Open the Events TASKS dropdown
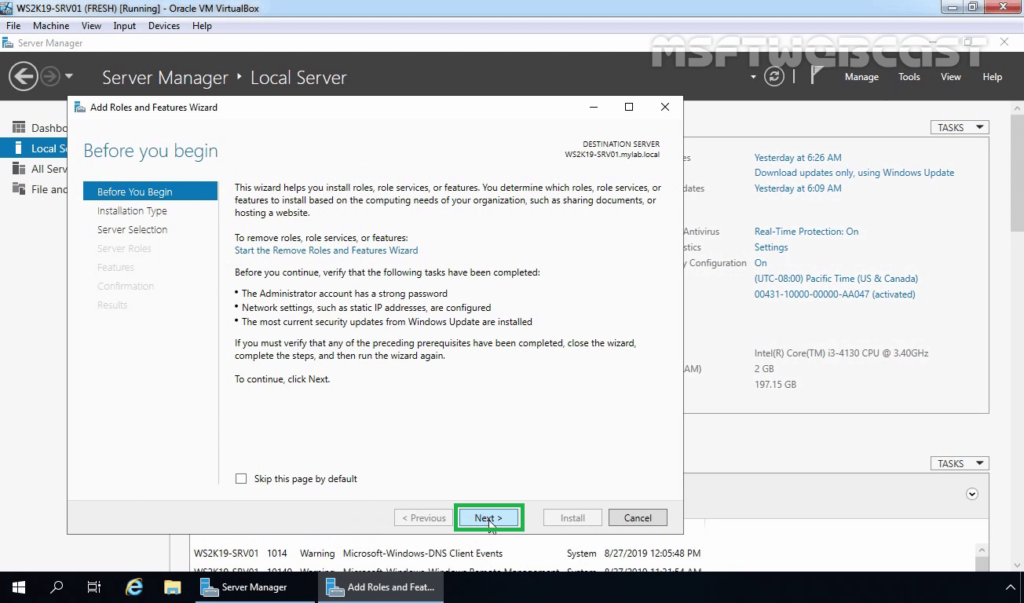Viewport: 1024px width, 603px height. tap(959, 463)
